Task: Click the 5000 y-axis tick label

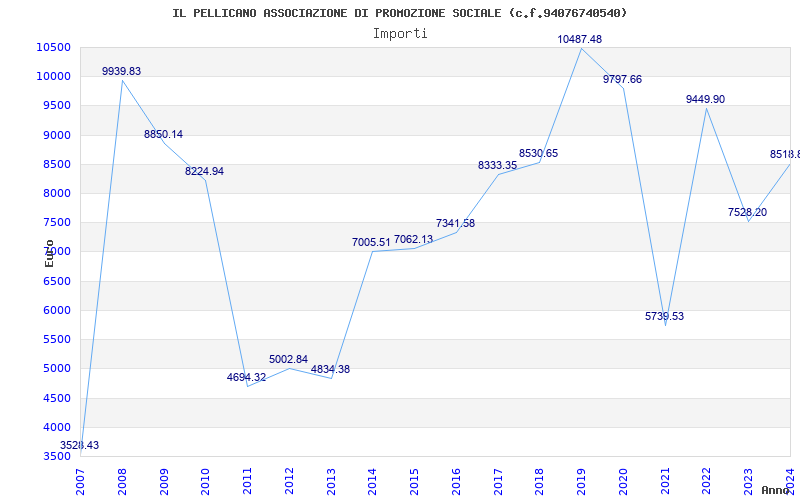Action: pos(56,368)
